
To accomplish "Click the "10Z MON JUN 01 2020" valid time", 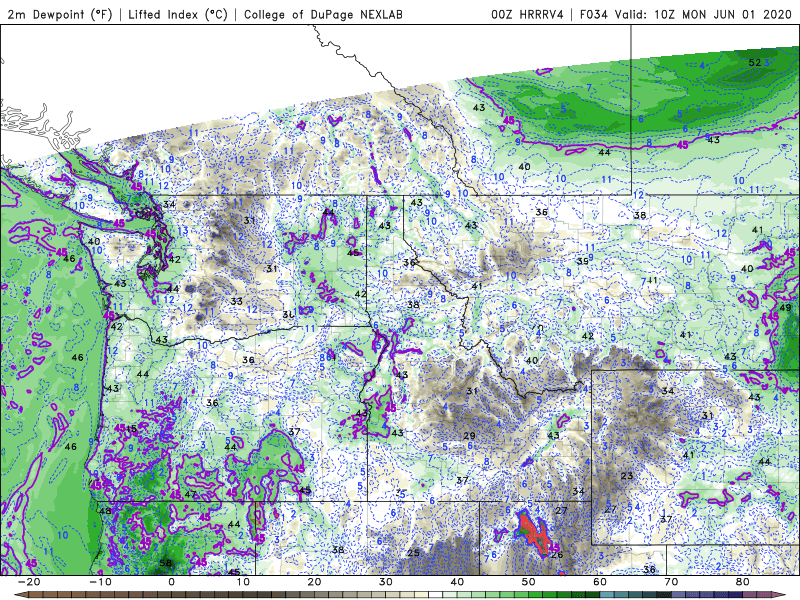I will 724,14.
